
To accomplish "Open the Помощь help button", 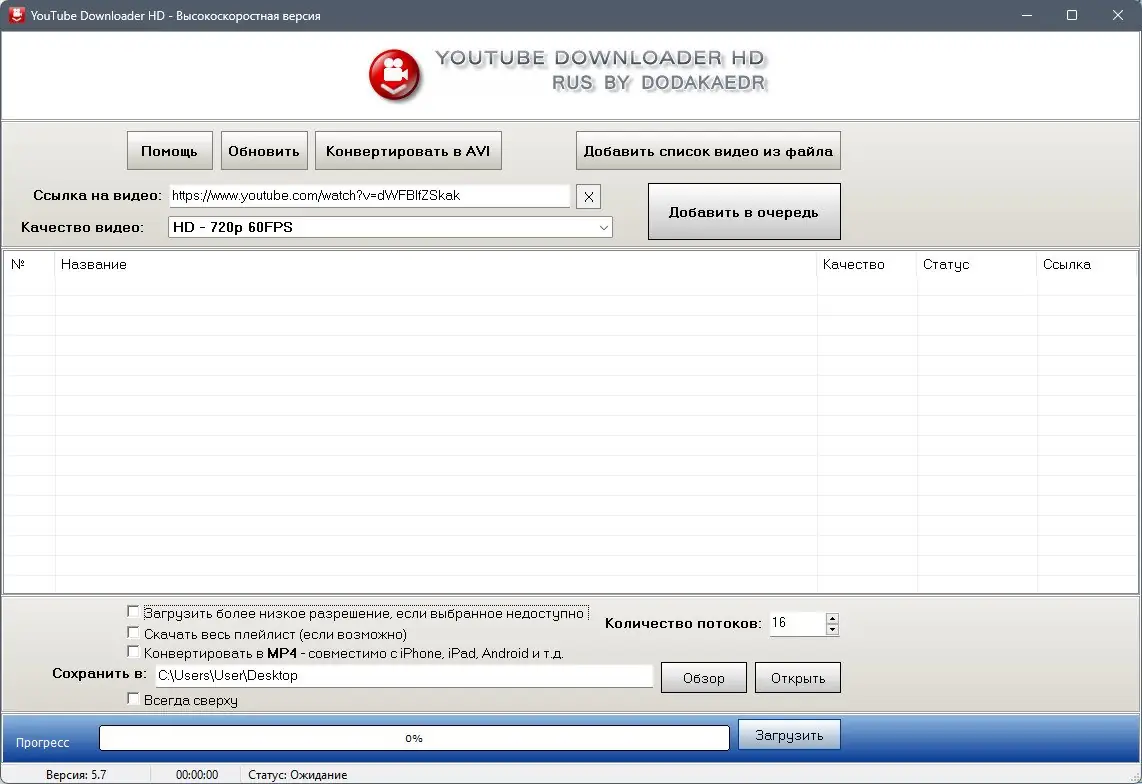I will tap(170, 151).
